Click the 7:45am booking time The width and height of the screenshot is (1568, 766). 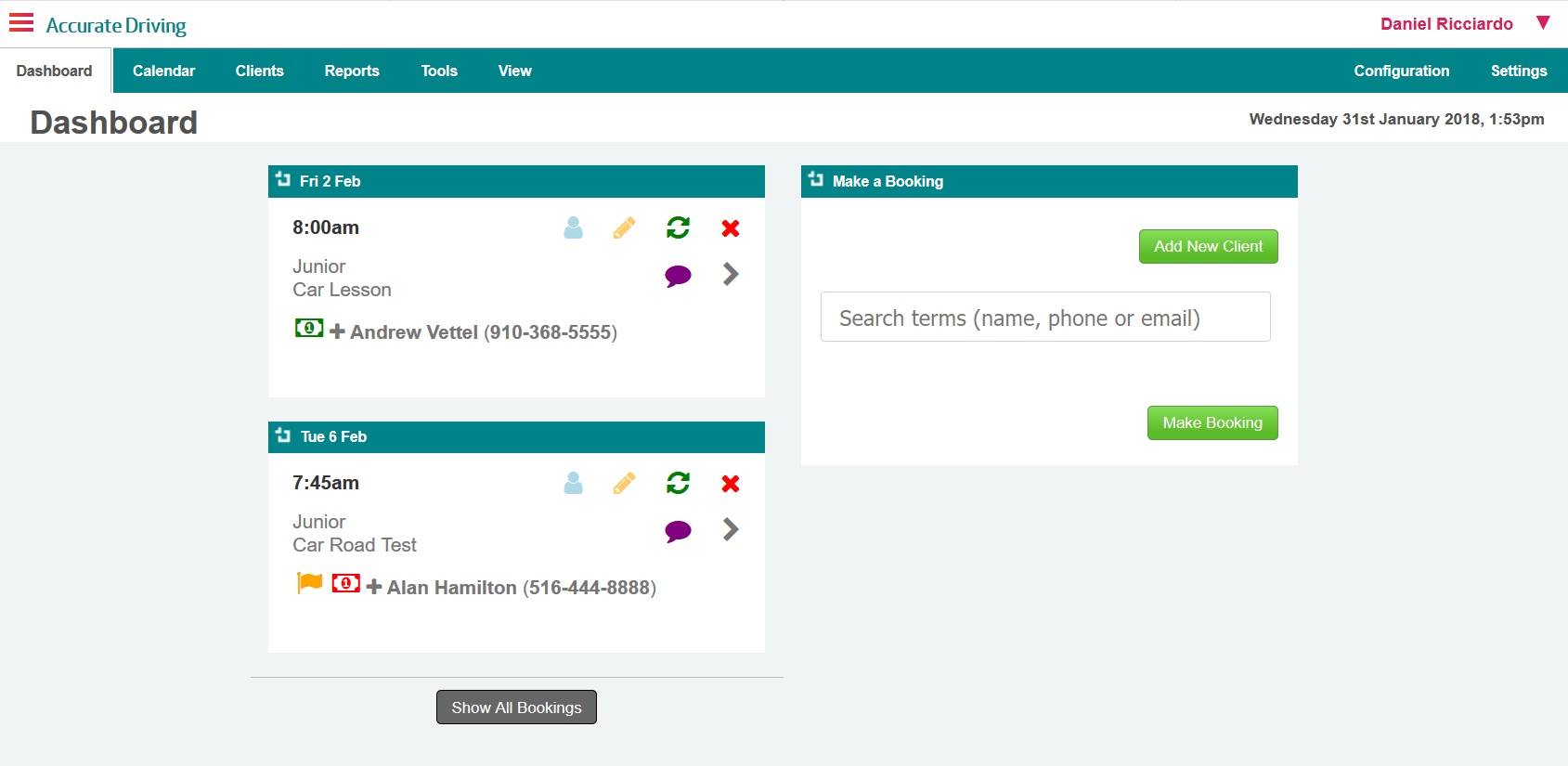[326, 483]
